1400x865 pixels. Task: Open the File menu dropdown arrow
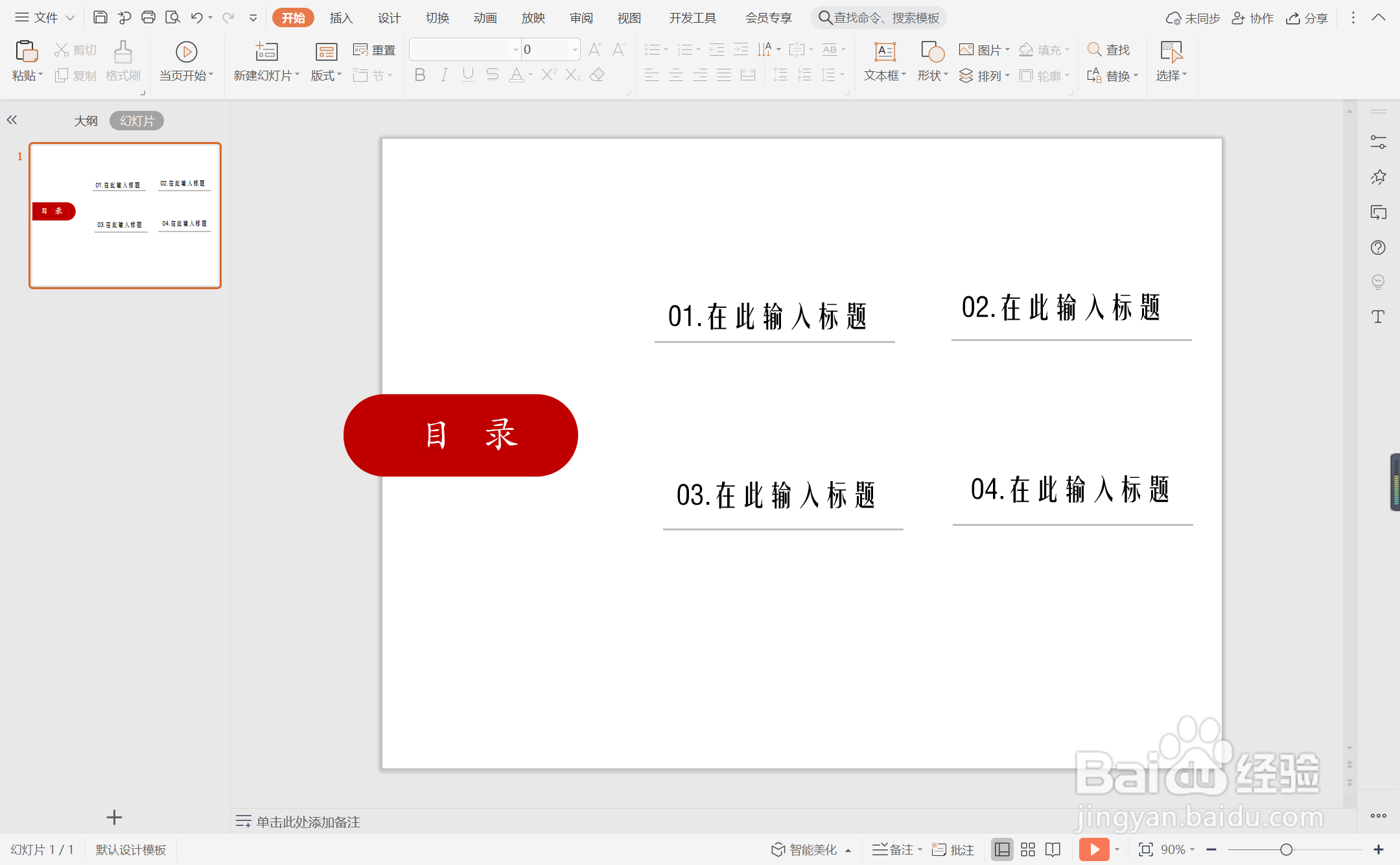[70, 18]
